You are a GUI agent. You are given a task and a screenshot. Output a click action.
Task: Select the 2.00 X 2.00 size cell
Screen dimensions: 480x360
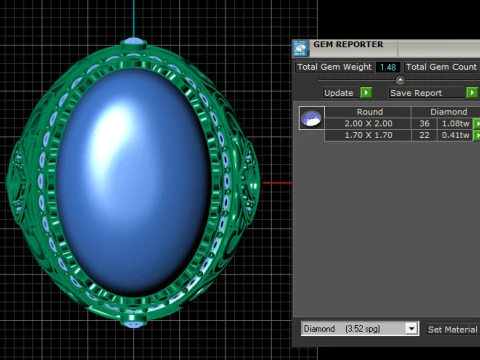368,123
